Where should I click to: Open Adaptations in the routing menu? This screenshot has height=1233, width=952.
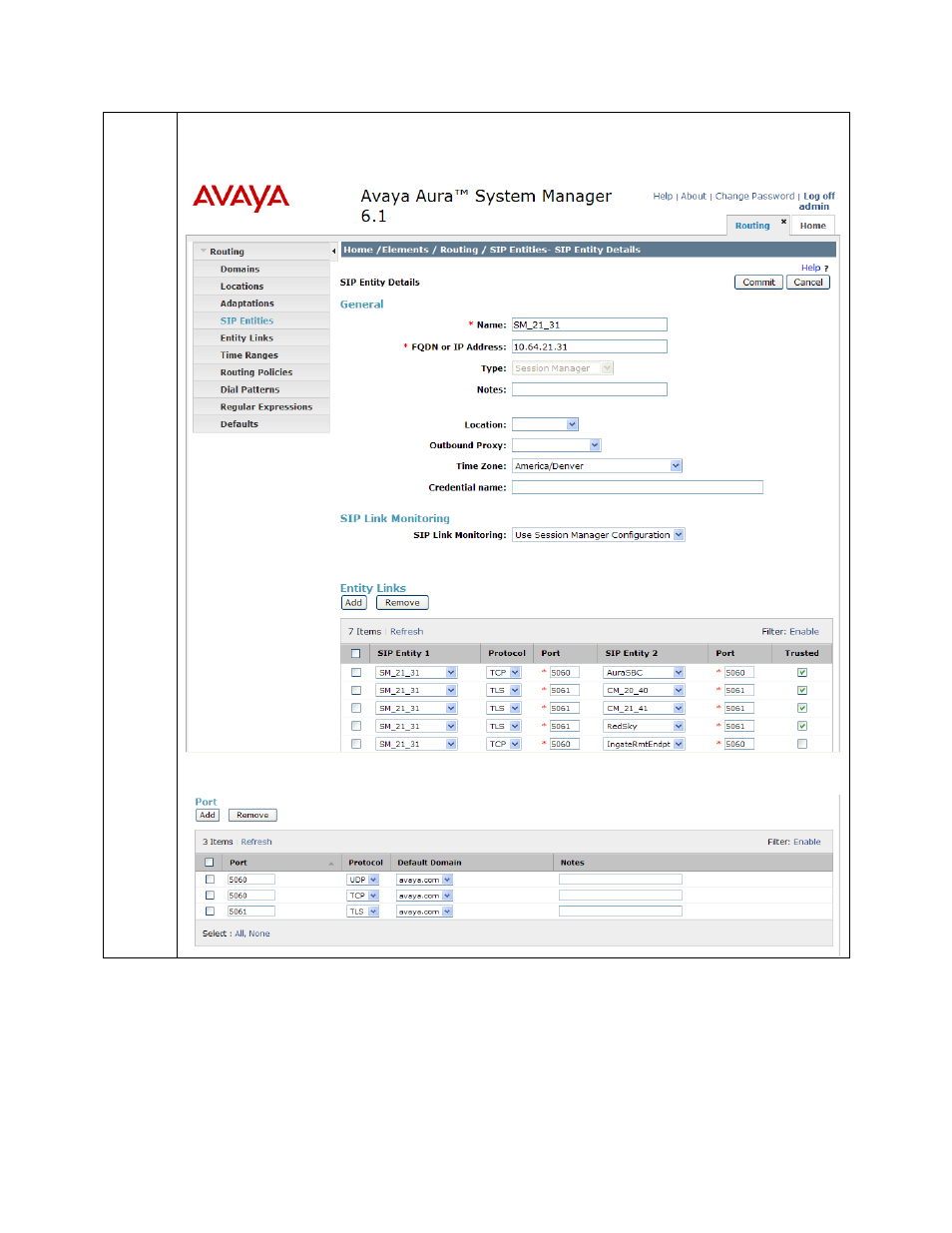[246, 304]
